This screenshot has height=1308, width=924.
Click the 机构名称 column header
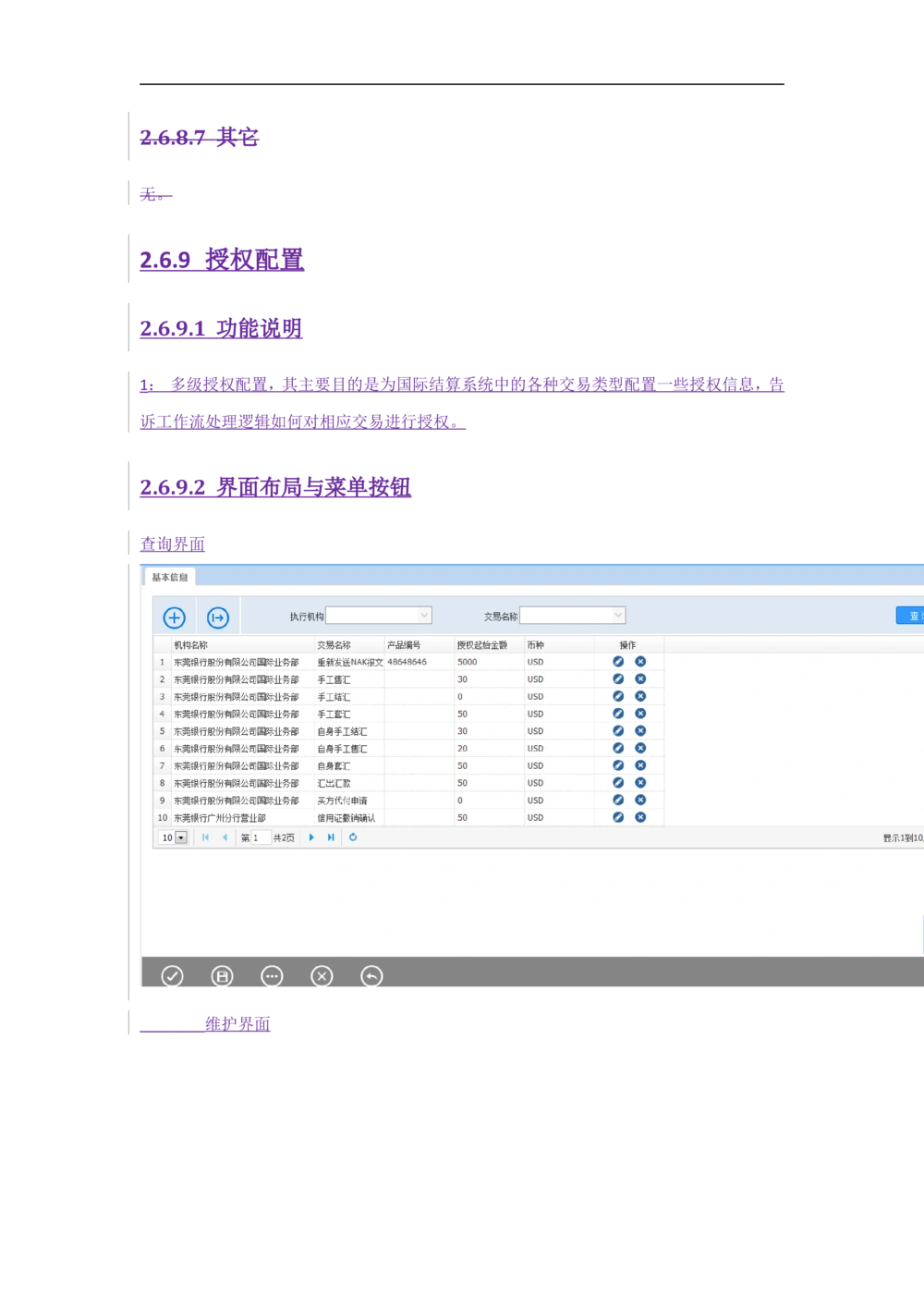pos(191,645)
